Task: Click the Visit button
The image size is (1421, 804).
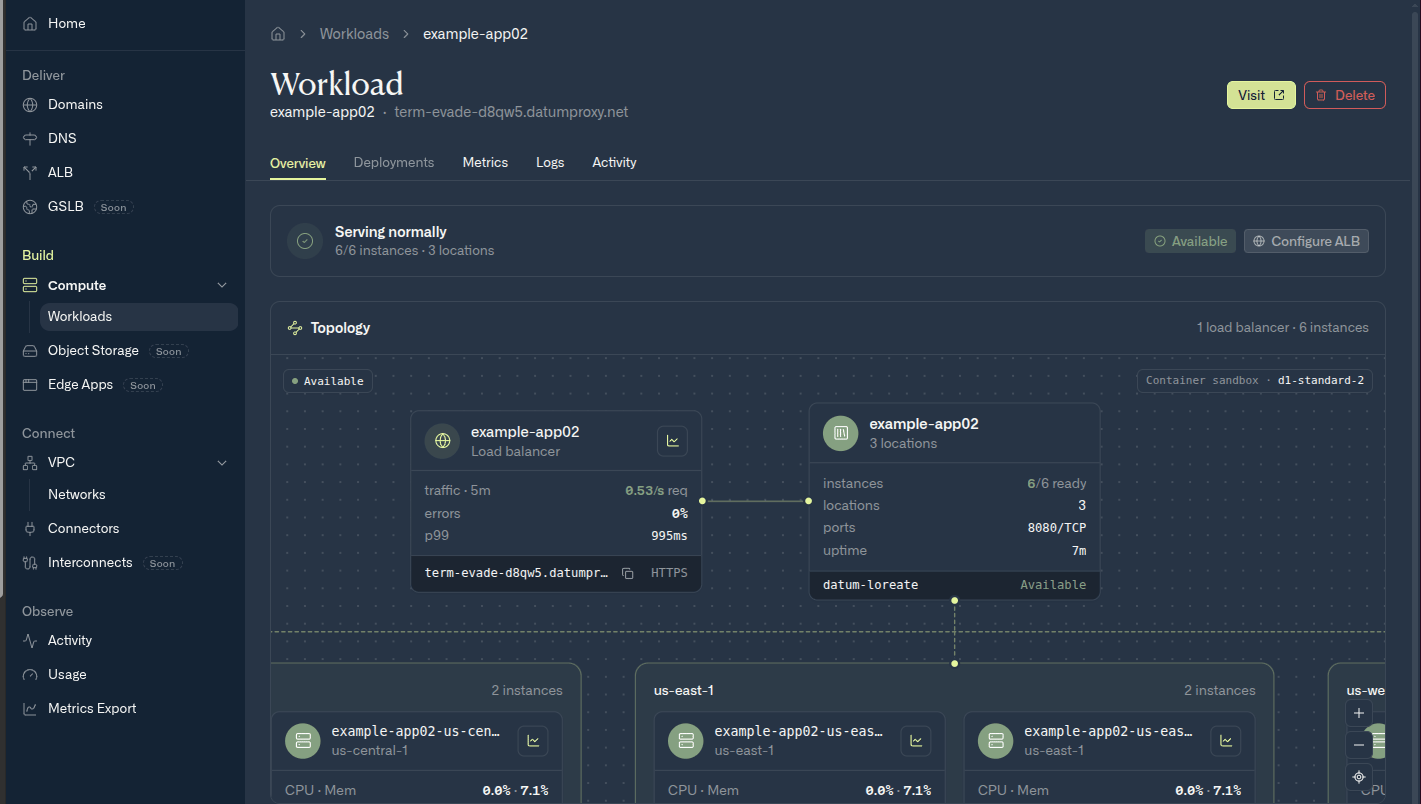Action: tap(1261, 95)
